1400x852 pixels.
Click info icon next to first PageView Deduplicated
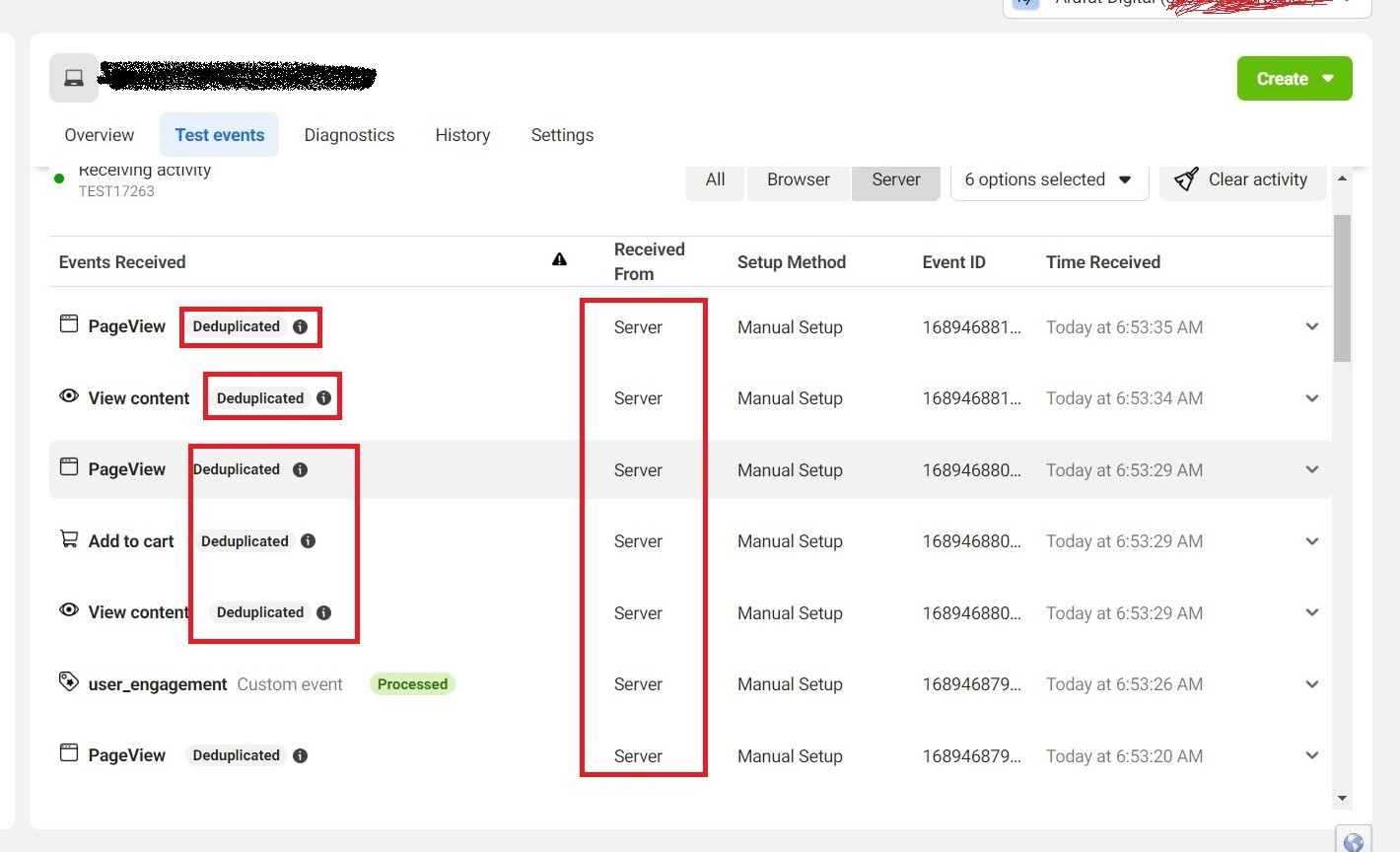coord(301,326)
